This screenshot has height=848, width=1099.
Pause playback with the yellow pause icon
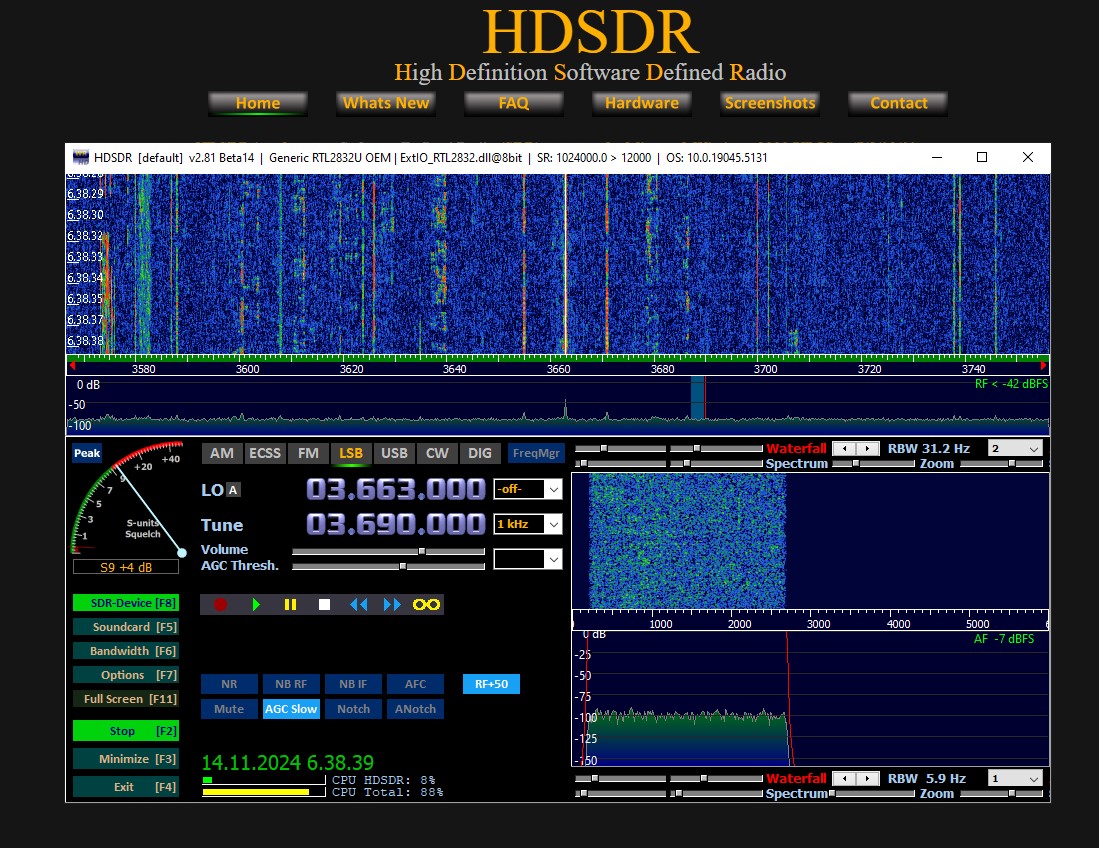(290, 605)
